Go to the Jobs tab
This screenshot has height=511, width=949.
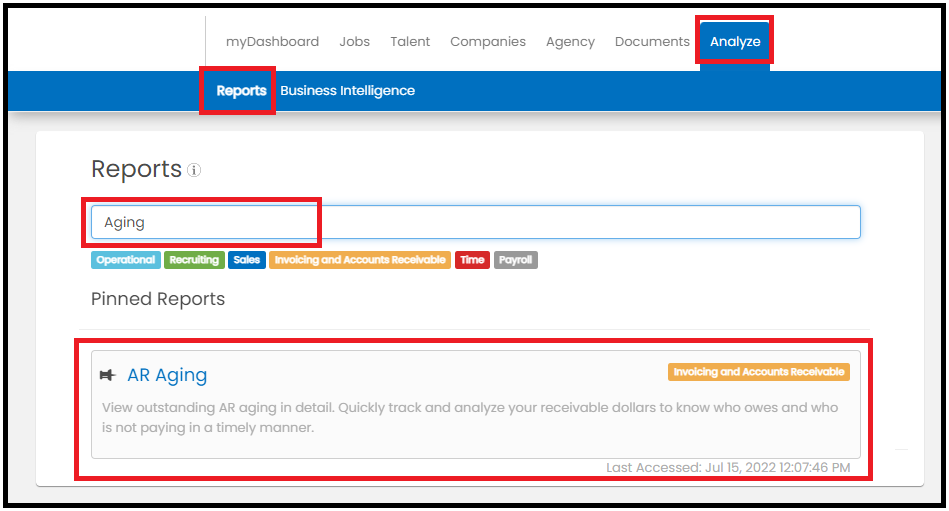coord(355,42)
